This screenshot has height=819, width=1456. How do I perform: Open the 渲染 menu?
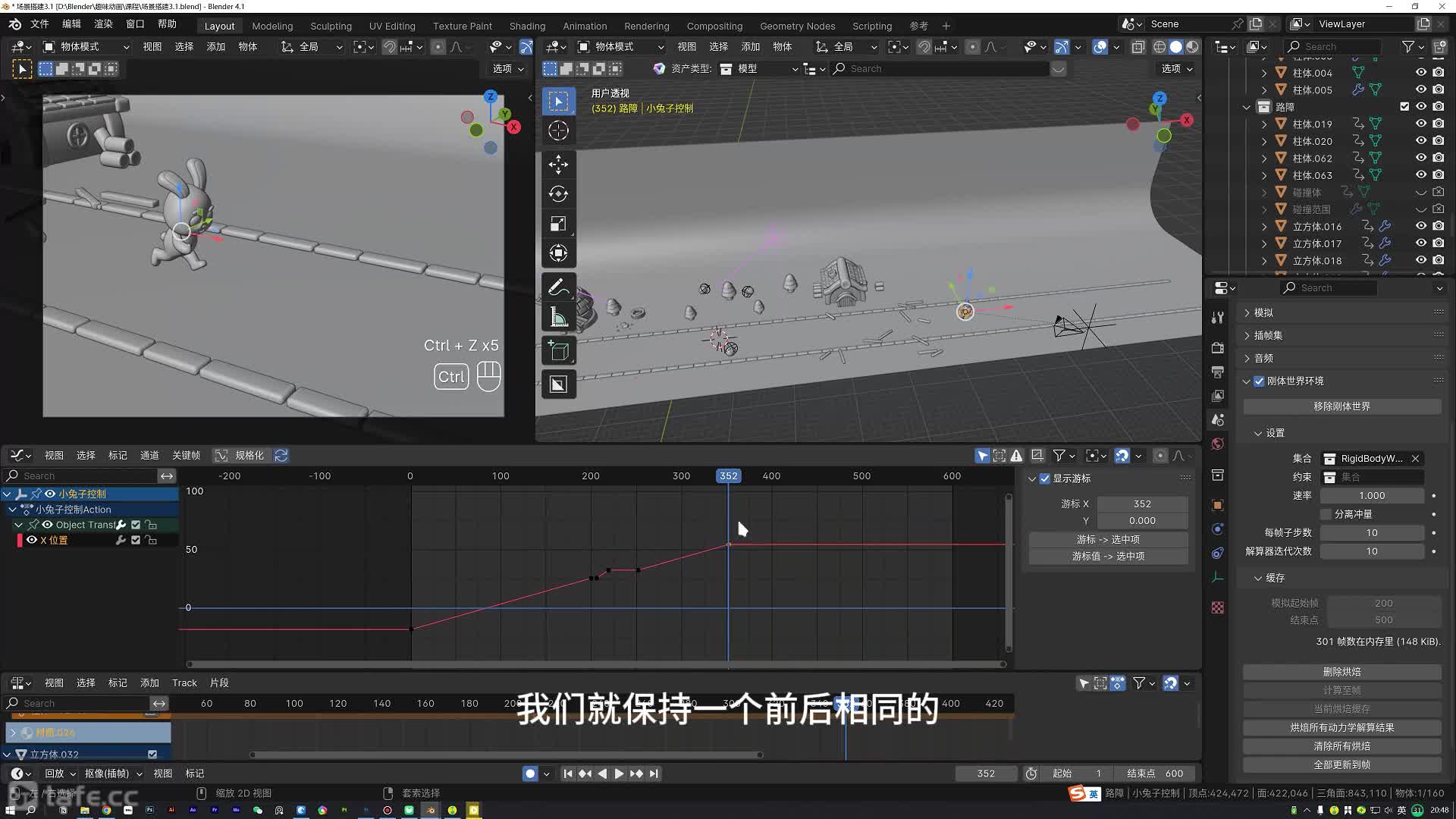pos(103,24)
